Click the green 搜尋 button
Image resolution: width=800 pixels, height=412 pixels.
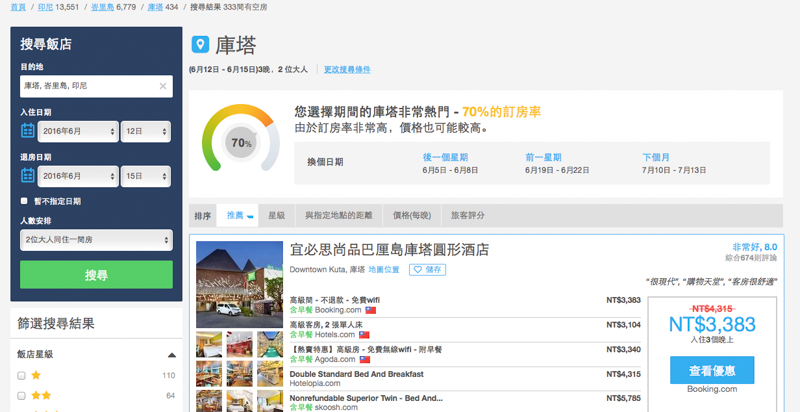pos(96,275)
